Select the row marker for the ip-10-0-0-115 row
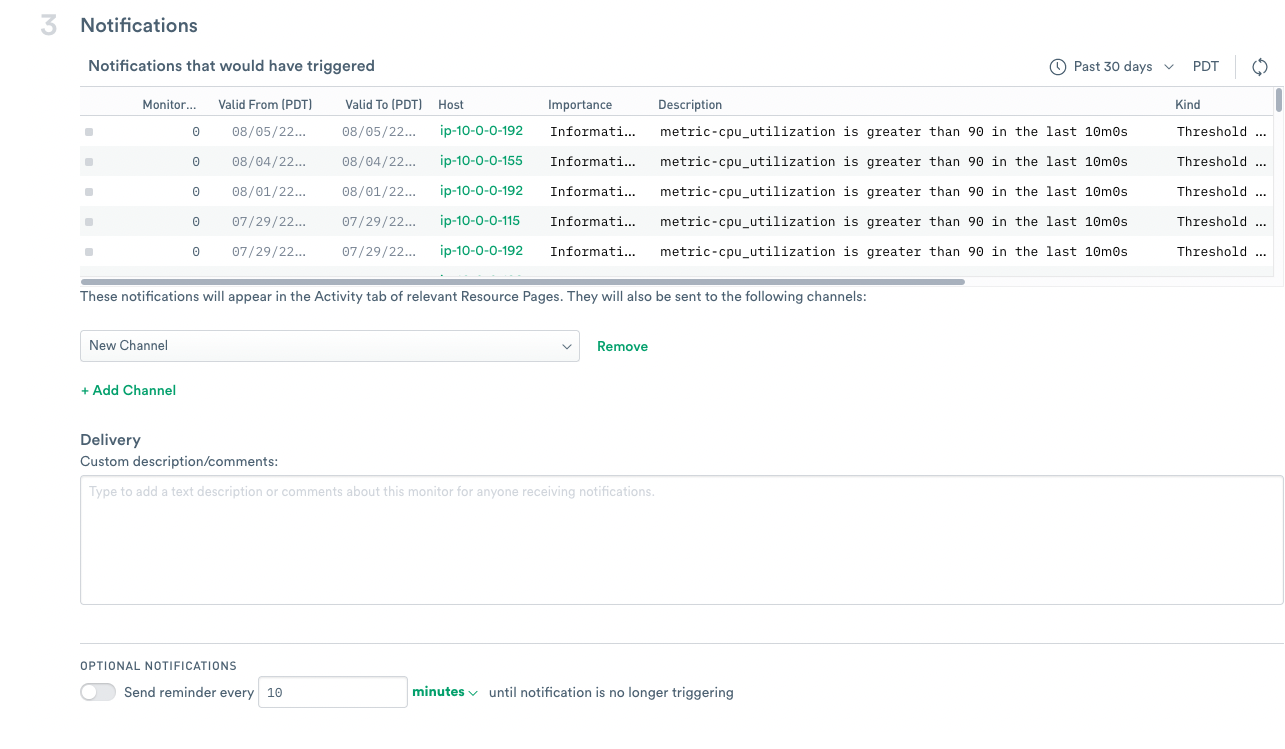The image size is (1285, 749). tap(88, 222)
